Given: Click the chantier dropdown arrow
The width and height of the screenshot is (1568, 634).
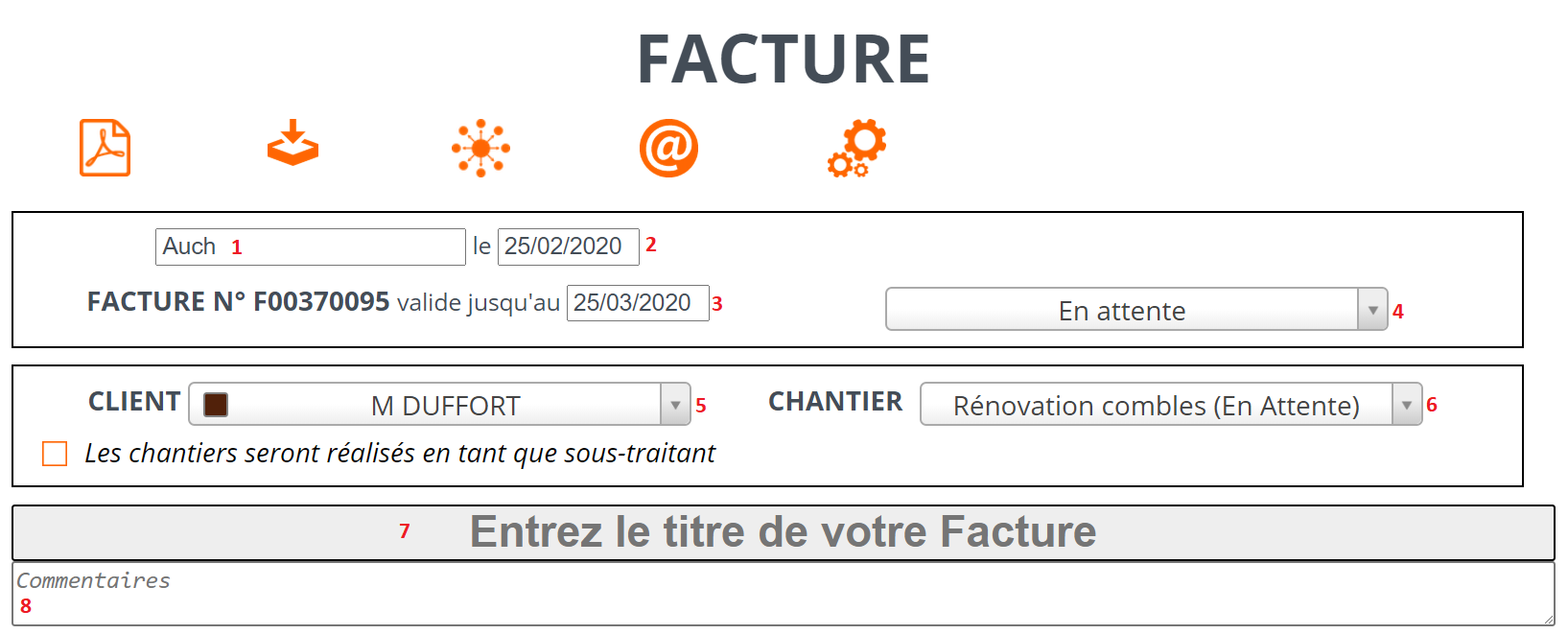Looking at the screenshot, I should 1407,405.
